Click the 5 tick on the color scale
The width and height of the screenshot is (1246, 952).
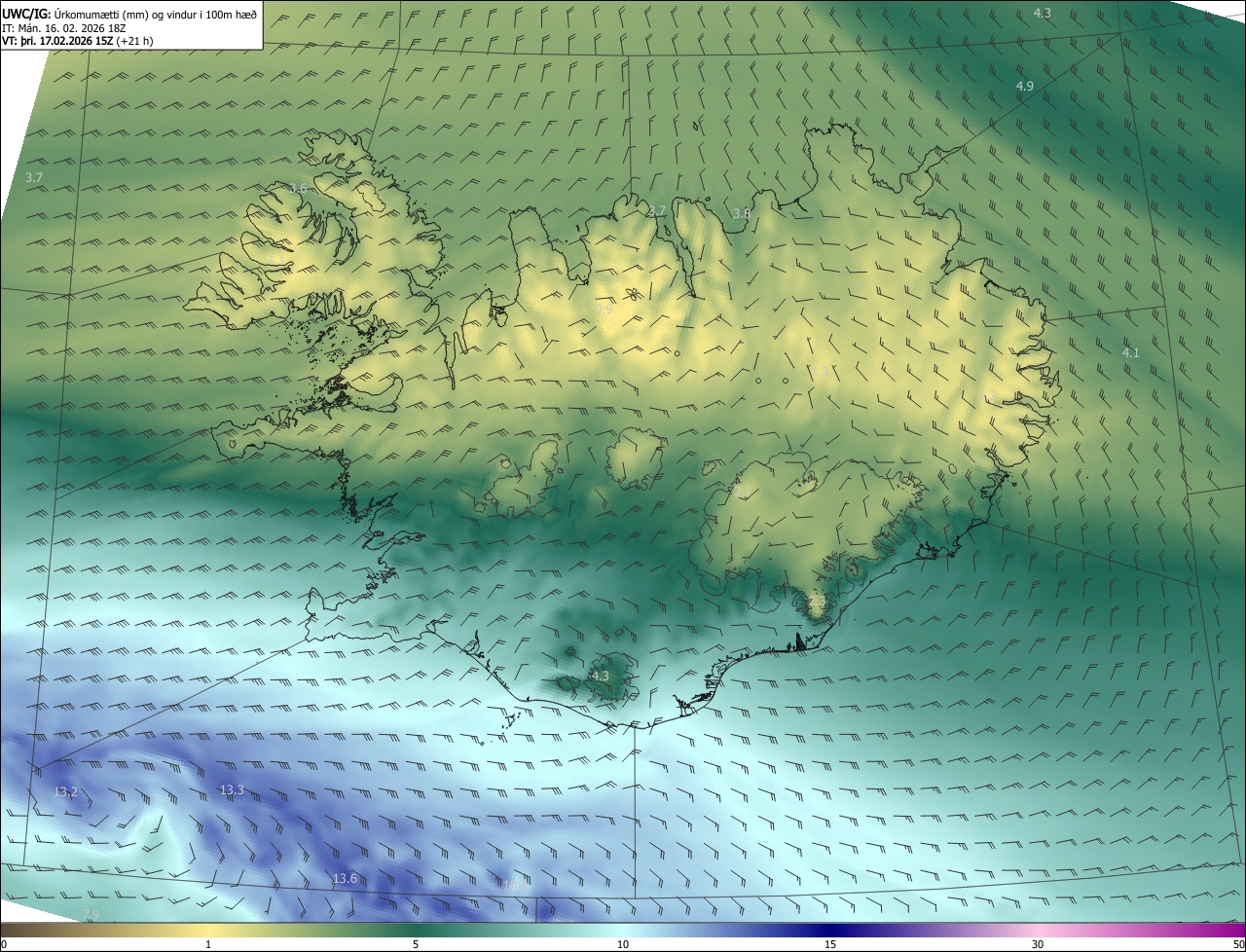(x=416, y=944)
